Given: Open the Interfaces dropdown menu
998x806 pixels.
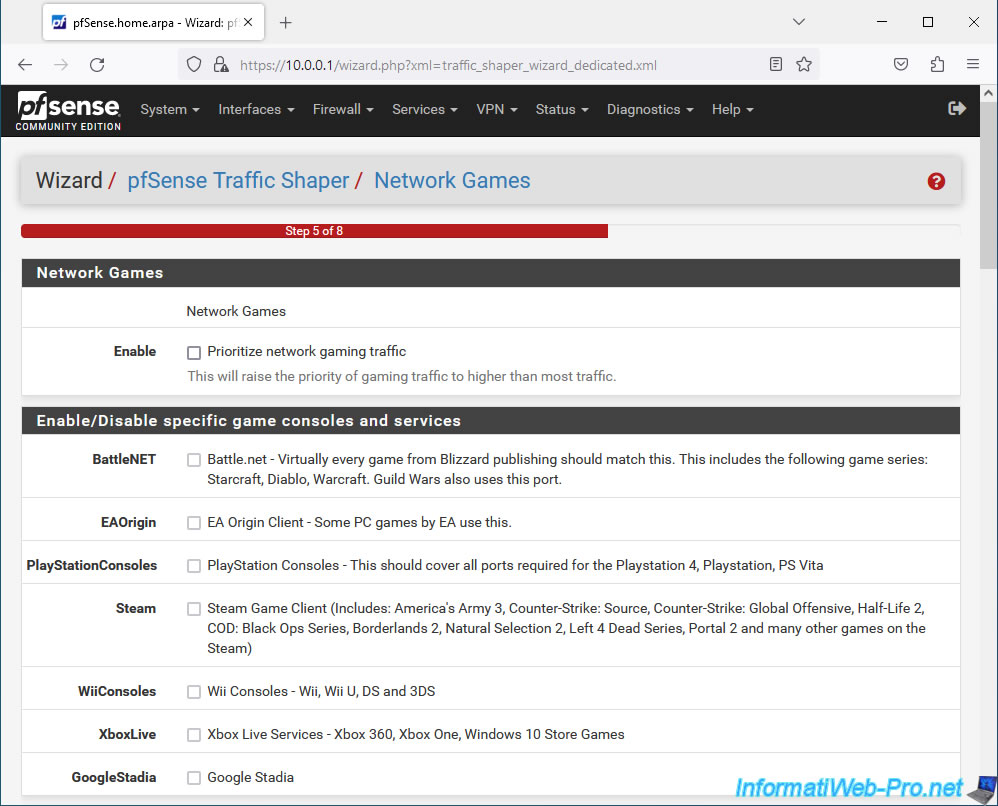Looking at the screenshot, I should [x=256, y=110].
